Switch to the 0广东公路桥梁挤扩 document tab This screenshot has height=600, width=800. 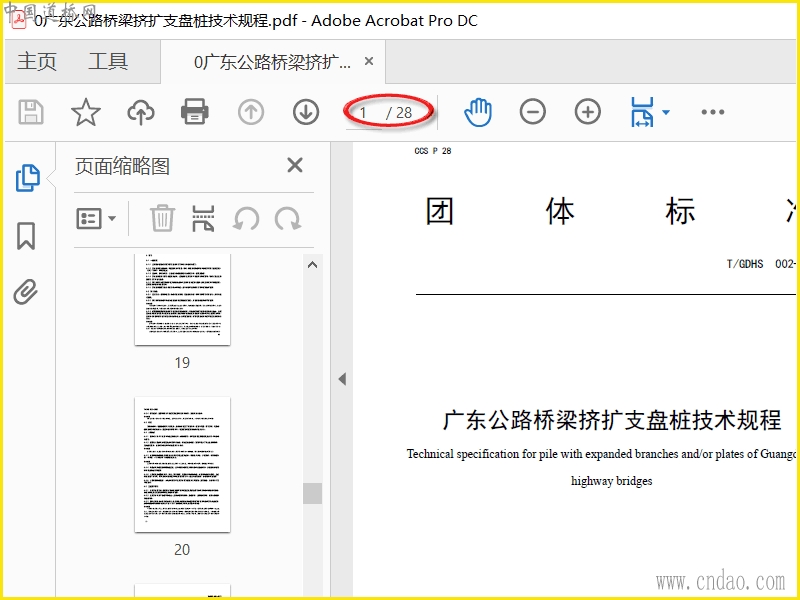(272, 62)
